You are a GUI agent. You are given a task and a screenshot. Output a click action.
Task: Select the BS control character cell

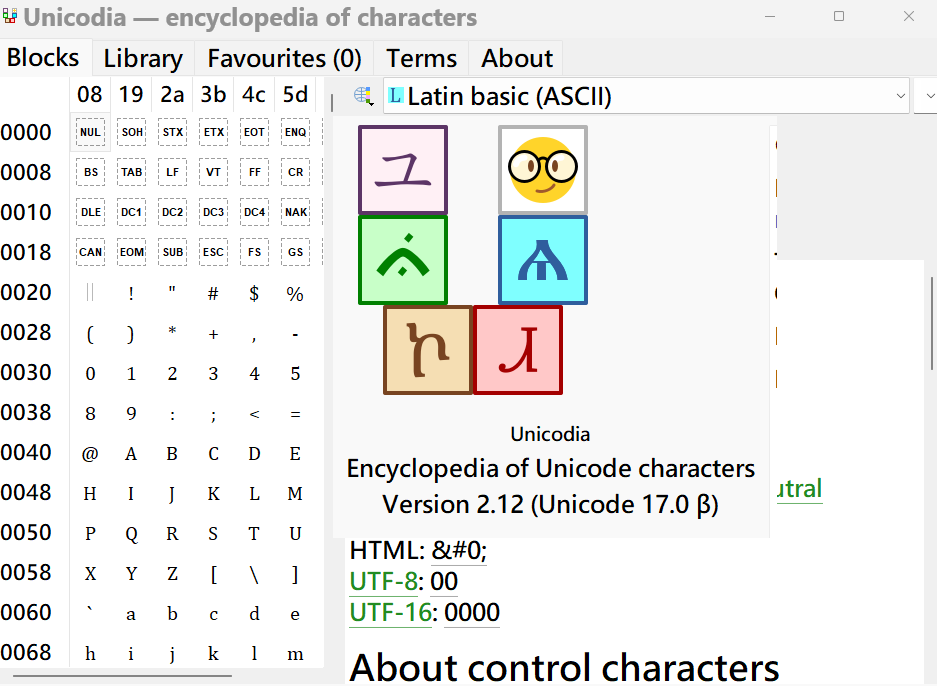pos(90,172)
